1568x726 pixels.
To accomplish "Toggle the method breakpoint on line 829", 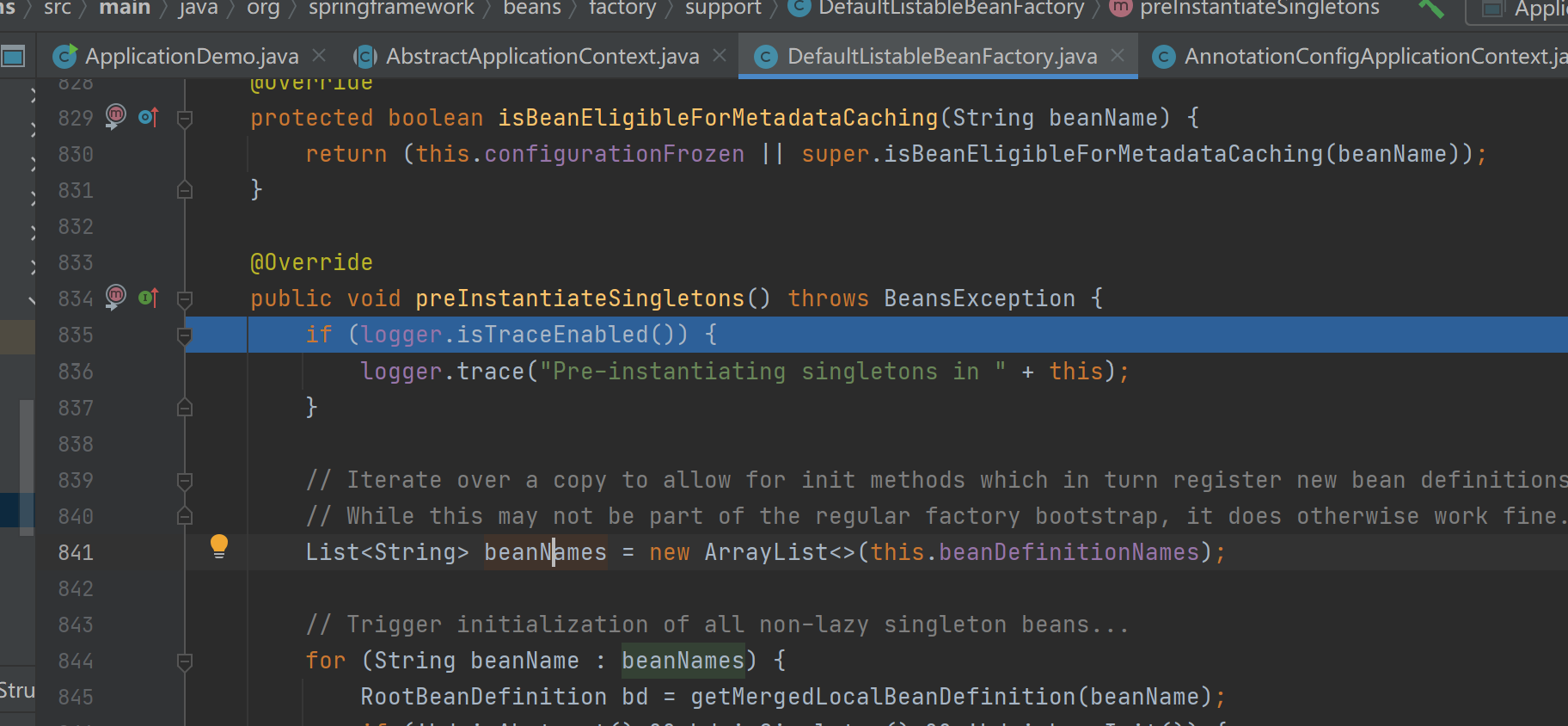I will click(116, 115).
